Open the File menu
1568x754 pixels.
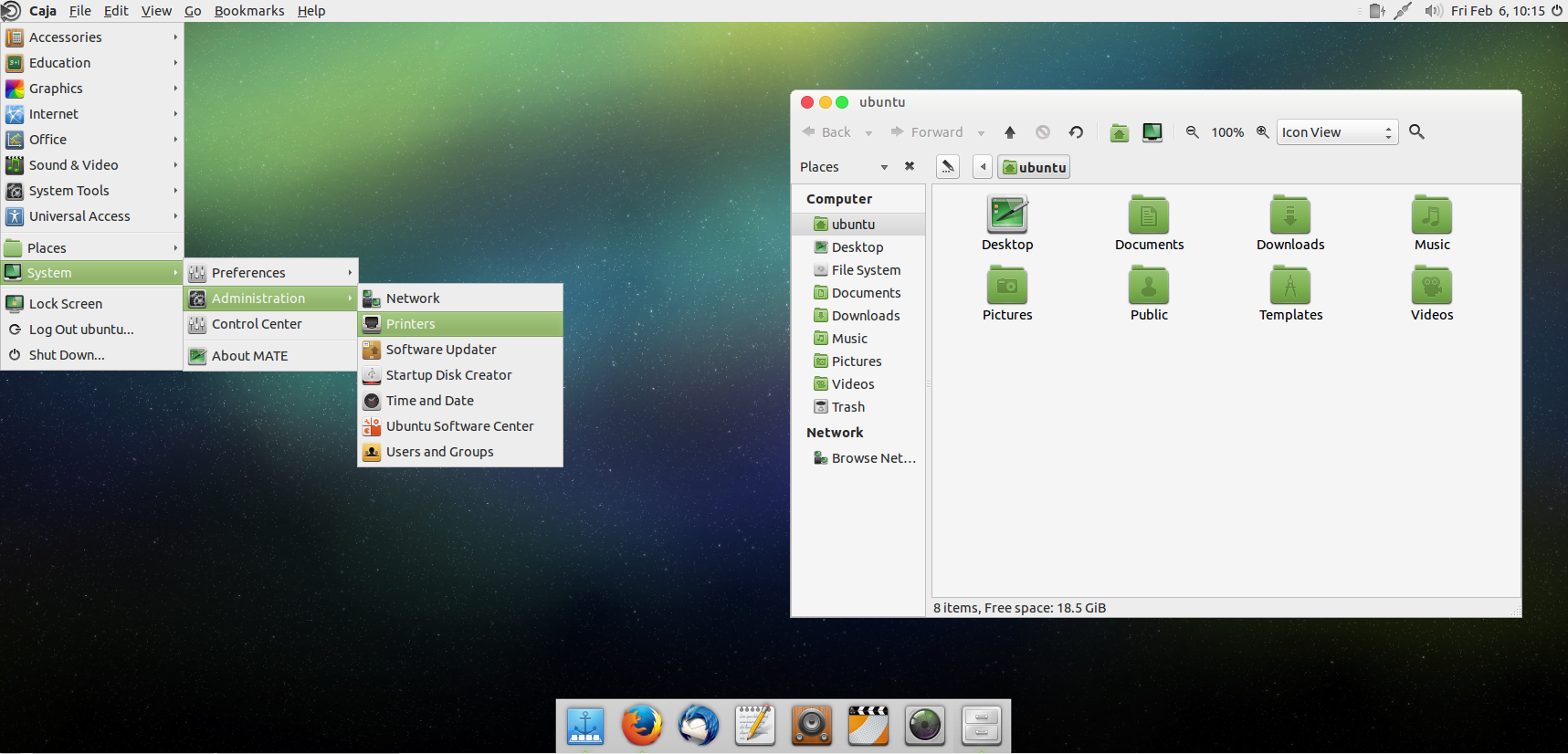[x=80, y=11]
